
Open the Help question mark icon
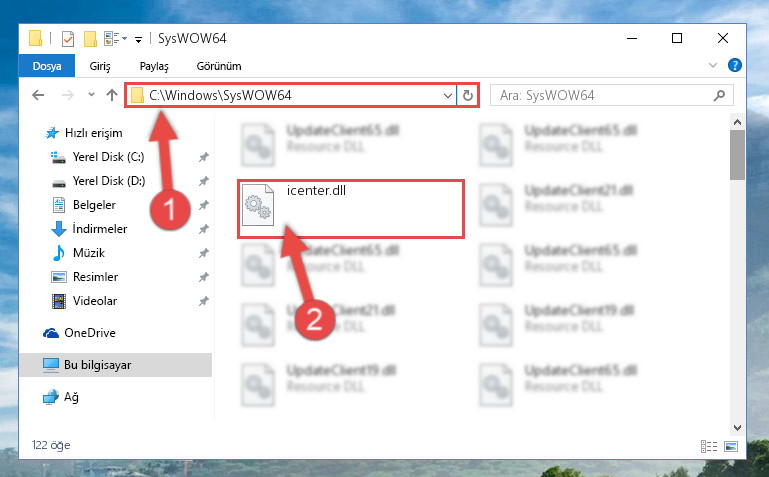735,65
